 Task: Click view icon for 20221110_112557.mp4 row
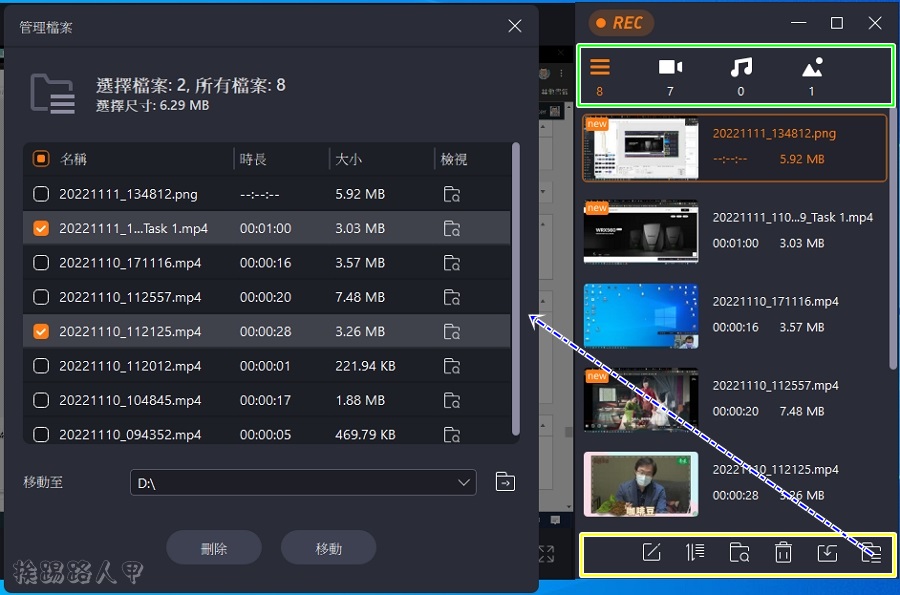point(452,297)
